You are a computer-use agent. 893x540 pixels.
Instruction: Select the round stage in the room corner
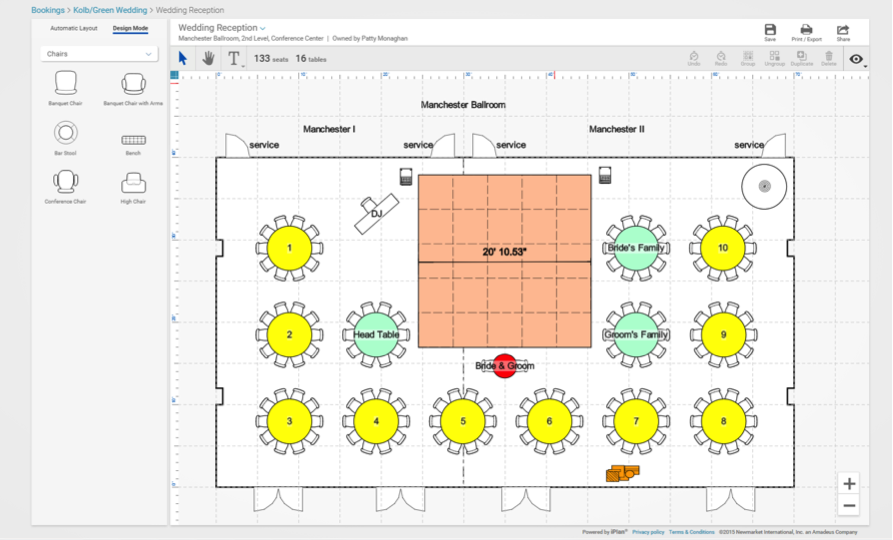tap(764, 187)
